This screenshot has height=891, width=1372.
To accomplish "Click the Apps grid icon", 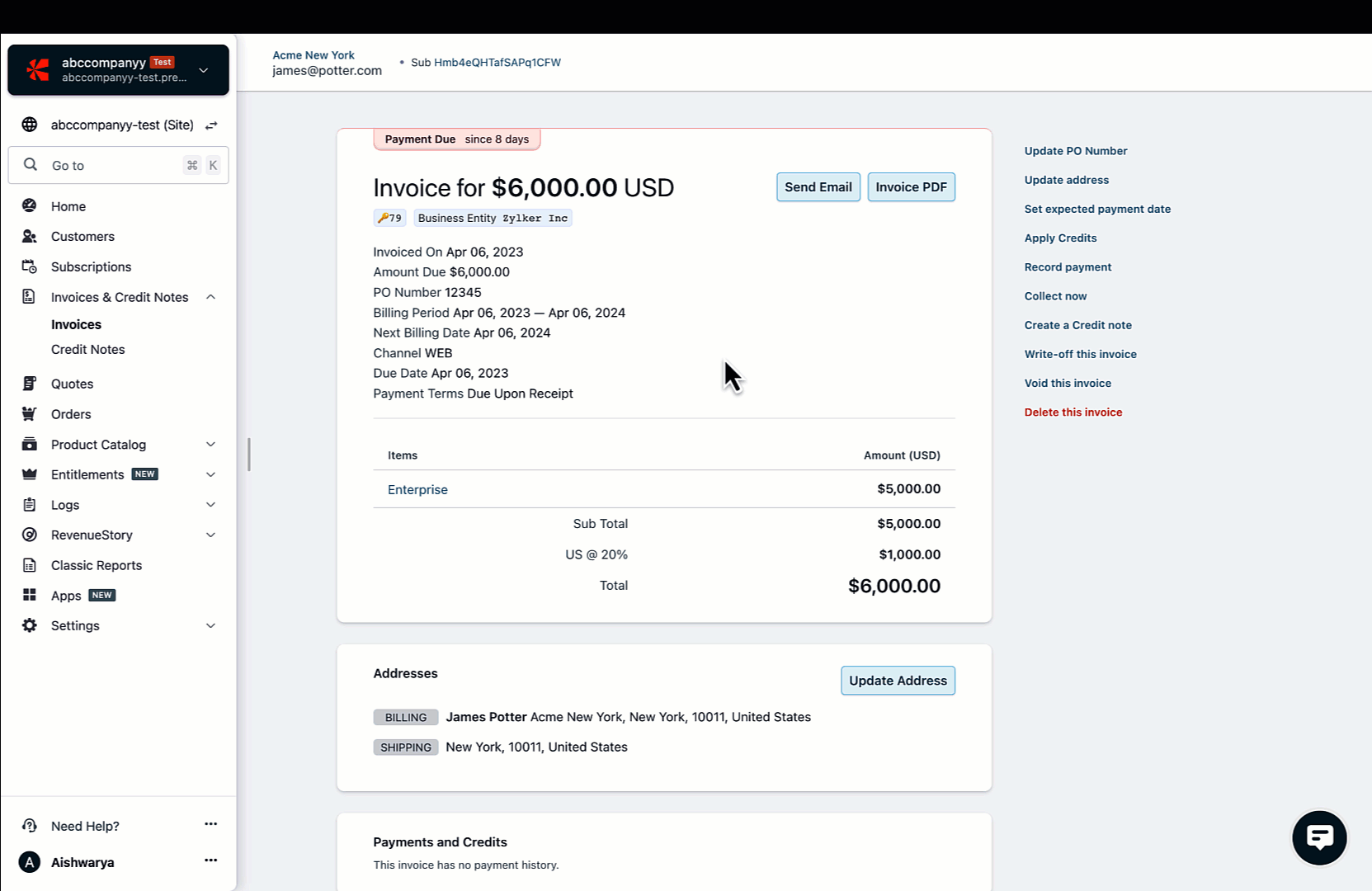I will pos(30,596).
